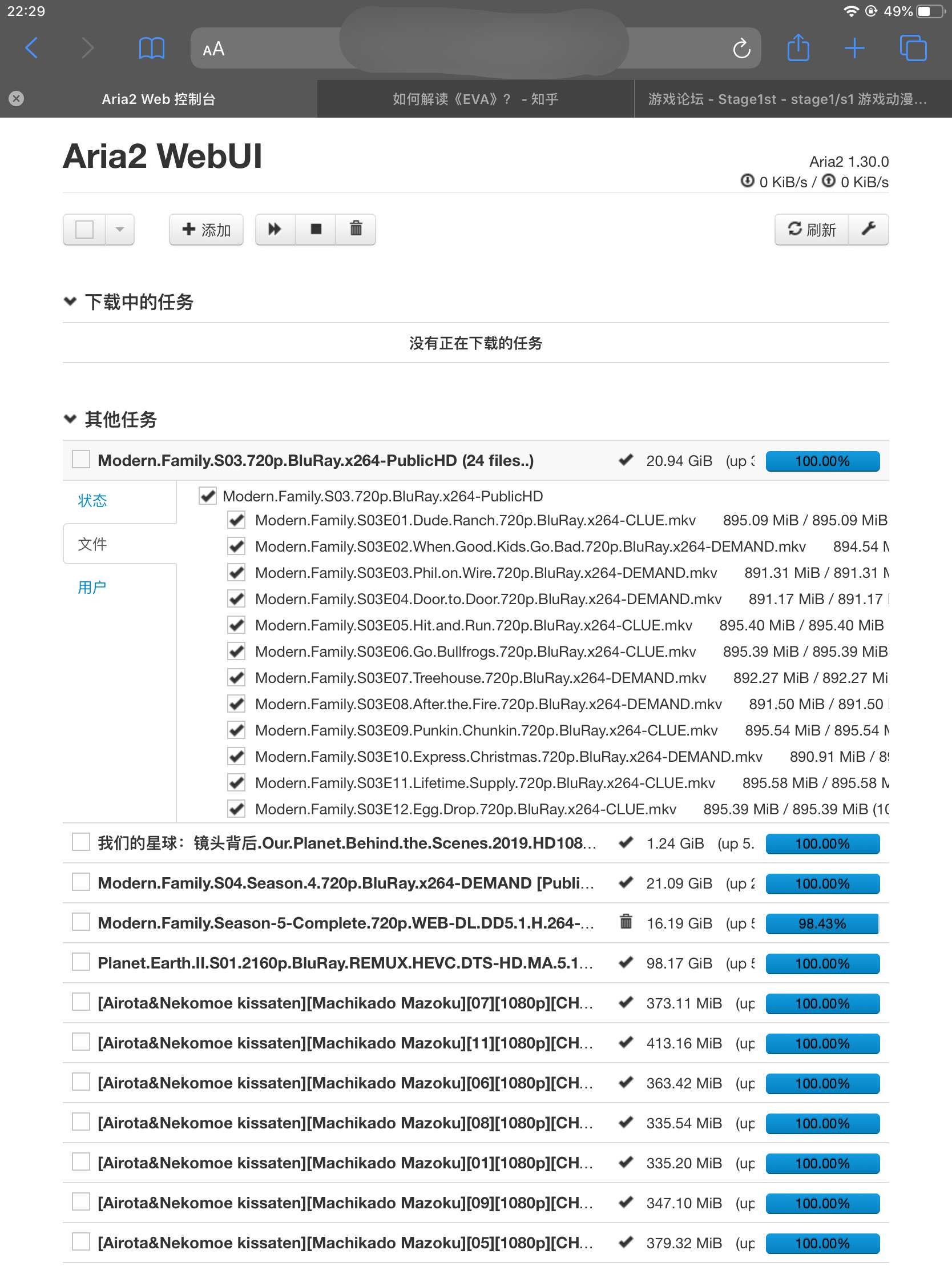Open the 用户 side tab

tap(92, 588)
